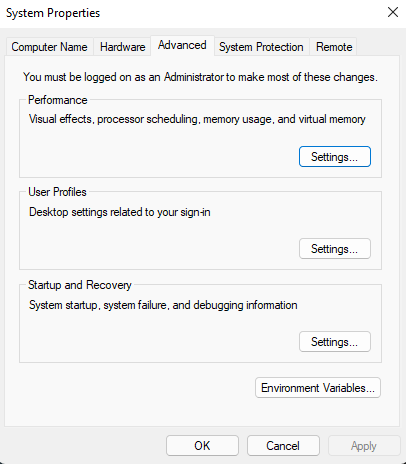Image resolution: width=406 pixels, height=464 pixels.
Task: Click the User Profiles group label
Action: click(57, 192)
